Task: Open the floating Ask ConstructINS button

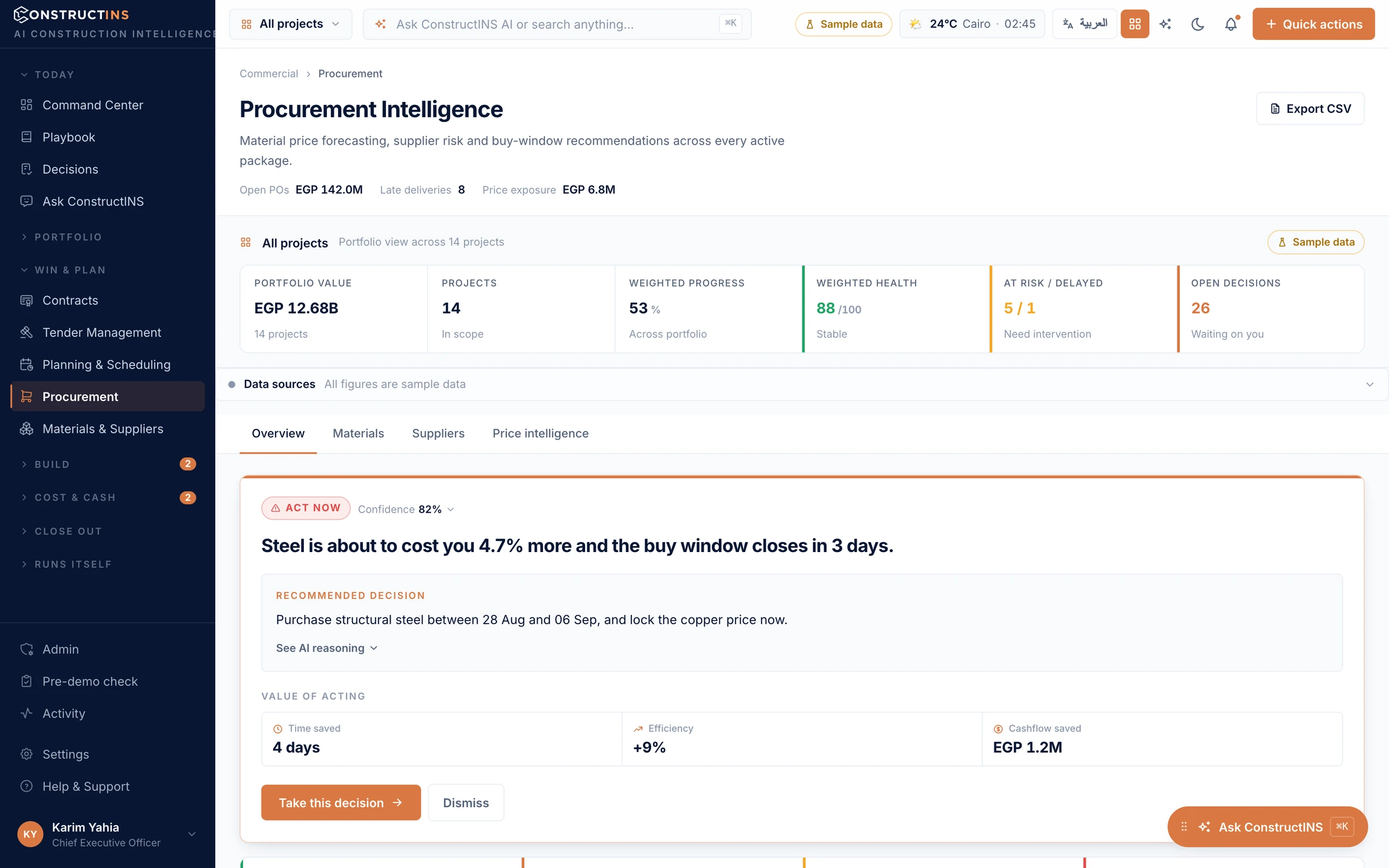Action: pos(1268,827)
